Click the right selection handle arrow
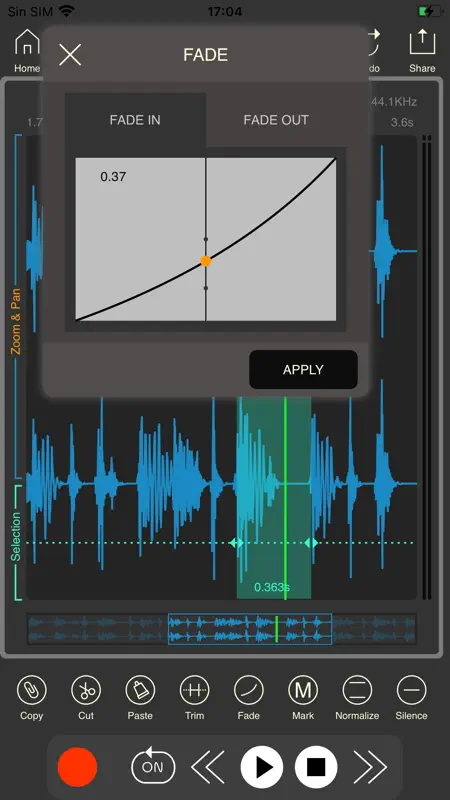 pos(311,543)
